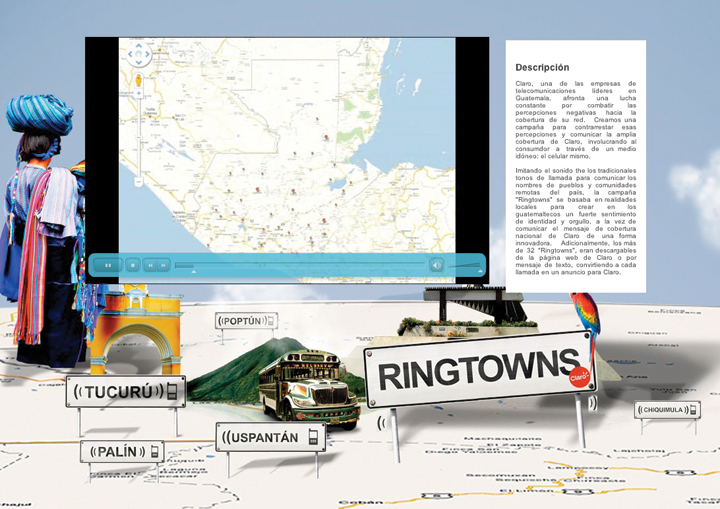Pan the map down with the arrow
720x509 pixels.
pos(139,62)
